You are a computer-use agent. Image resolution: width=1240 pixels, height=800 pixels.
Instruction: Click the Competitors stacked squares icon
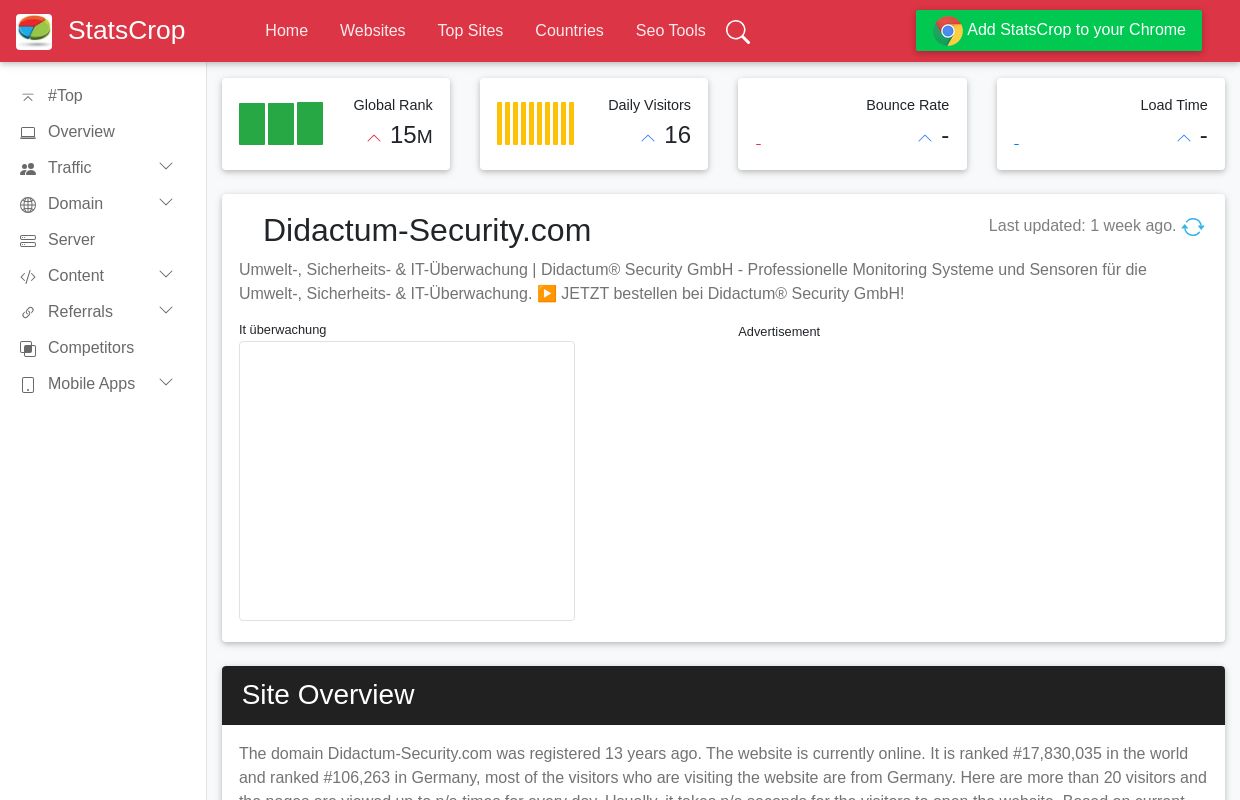coord(28,349)
